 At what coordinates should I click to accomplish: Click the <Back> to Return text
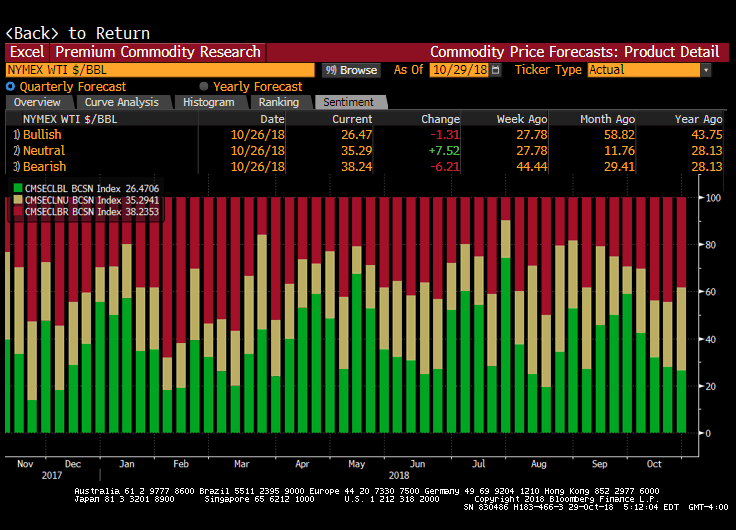point(77,33)
